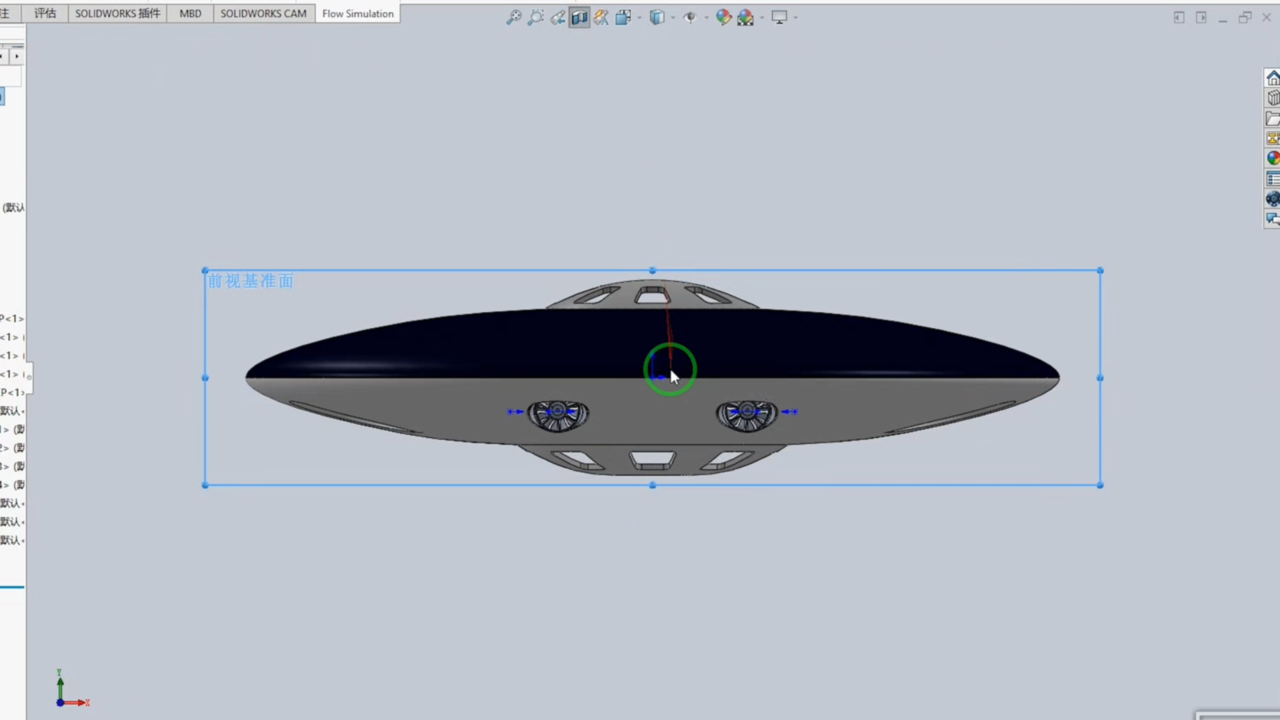Toggle the Hide/Show Items eye icon
This screenshot has width=1280, height=720.
coord(689,17)
